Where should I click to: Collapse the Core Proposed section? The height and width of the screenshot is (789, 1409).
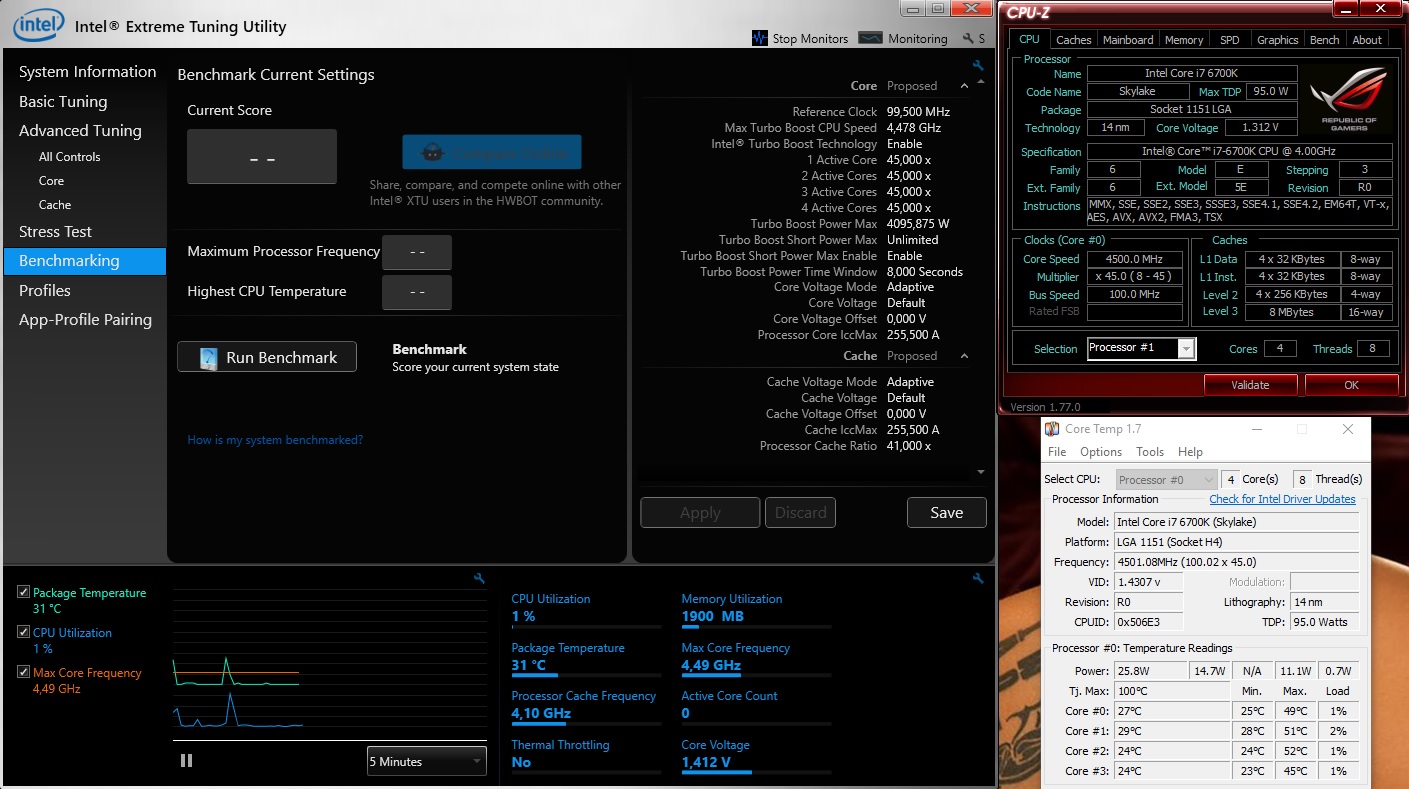coord(964,86)
